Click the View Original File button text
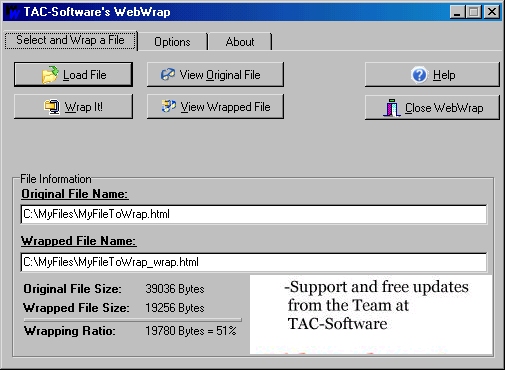This screenshot has height=370, width=505. tap(220, 75)
